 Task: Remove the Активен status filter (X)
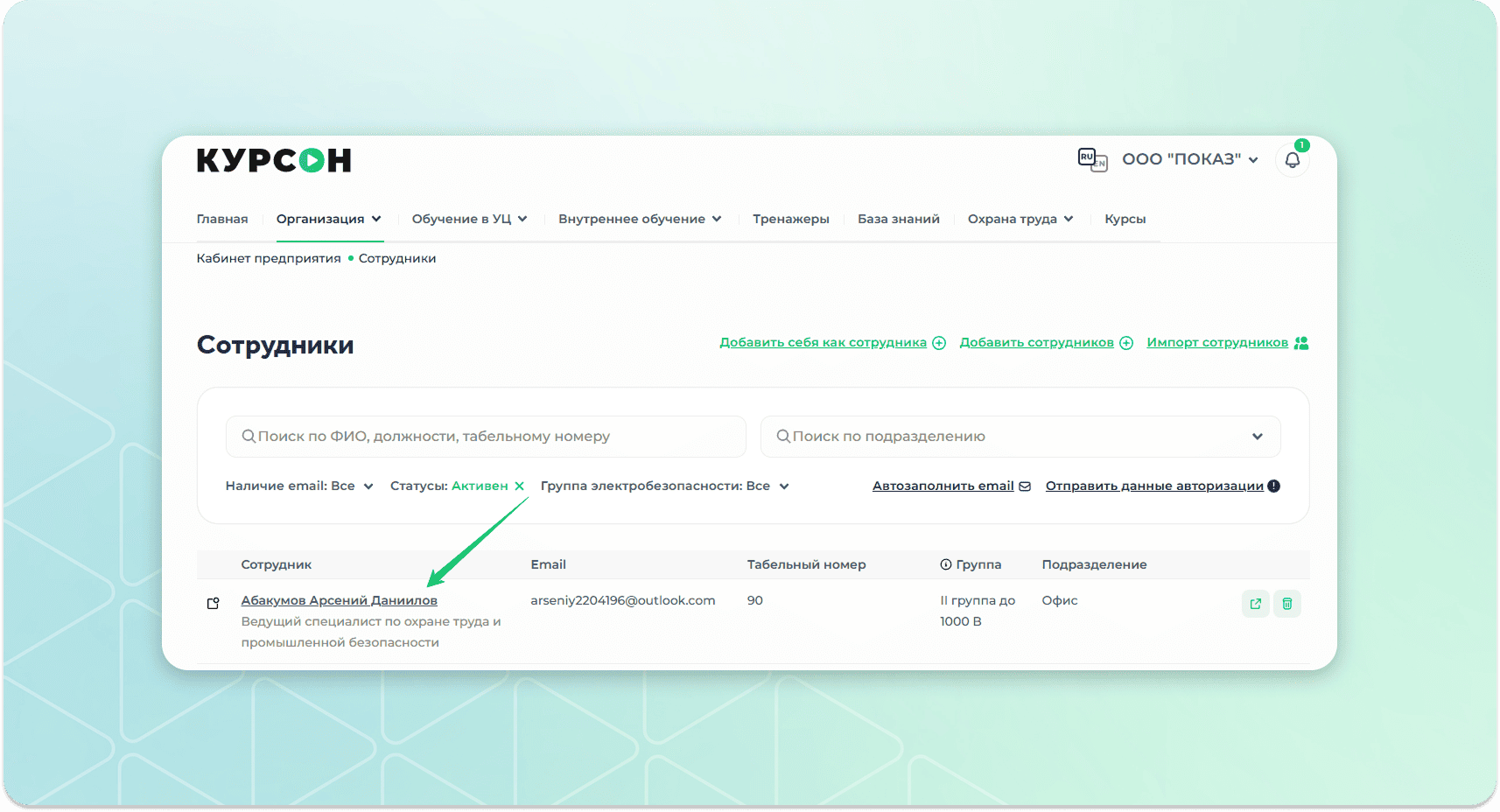point(519,486)
